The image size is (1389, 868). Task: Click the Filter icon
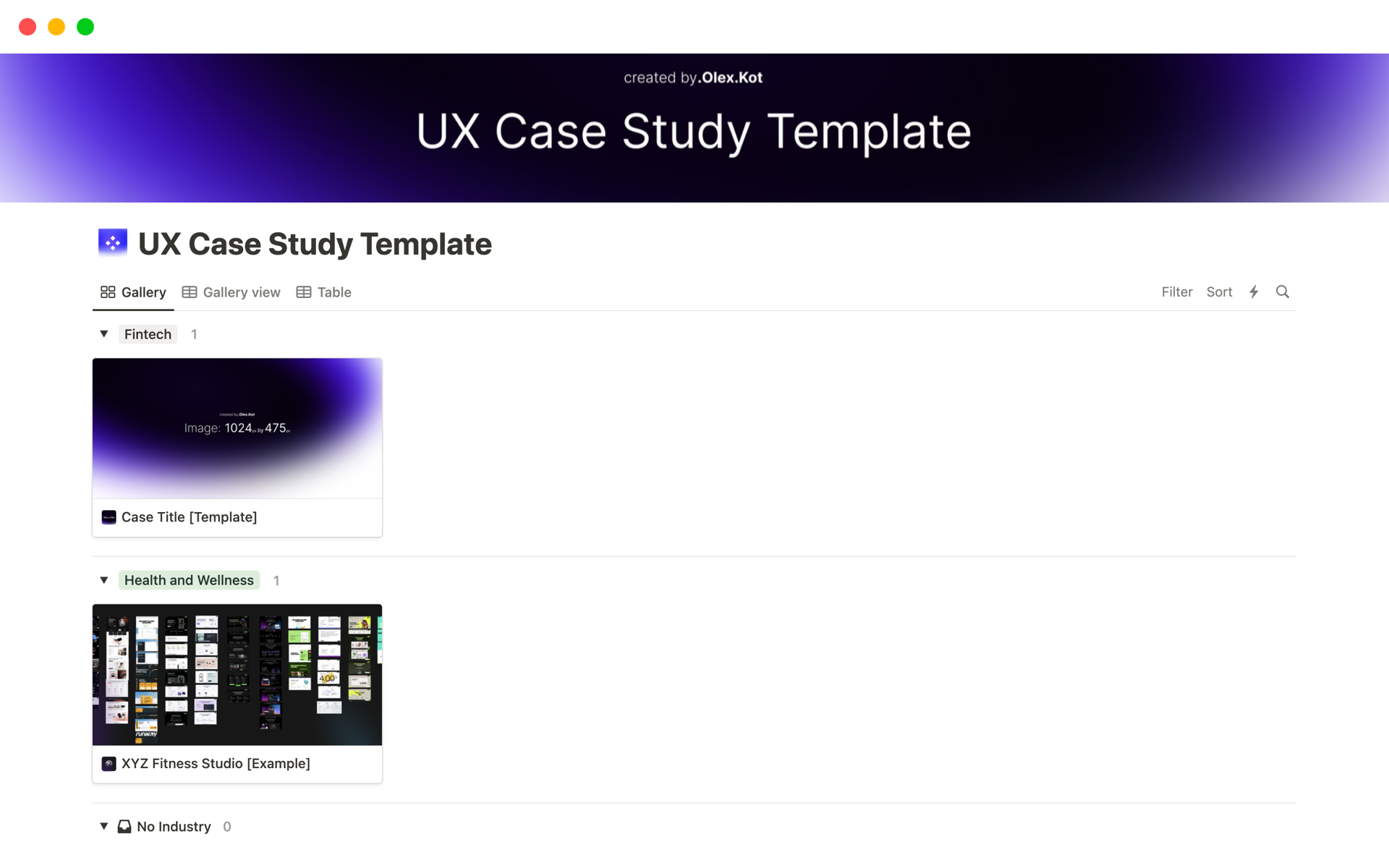point(1175,291)
